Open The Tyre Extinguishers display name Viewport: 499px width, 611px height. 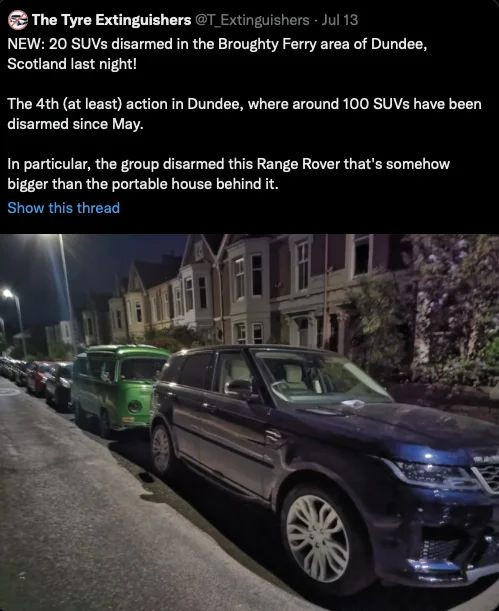coord(111,20)
